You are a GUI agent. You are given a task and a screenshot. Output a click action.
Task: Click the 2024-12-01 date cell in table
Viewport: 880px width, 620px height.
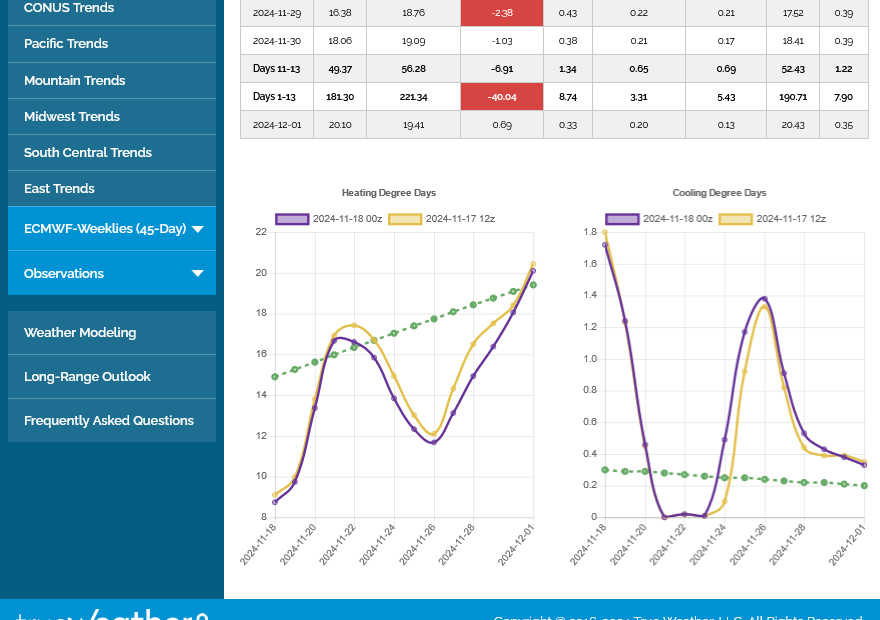277,125
